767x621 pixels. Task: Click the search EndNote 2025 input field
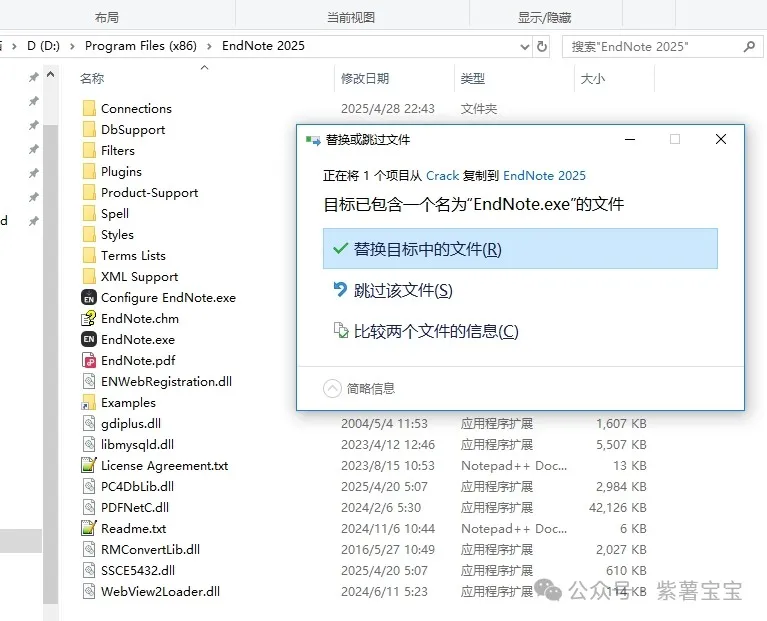[650, 46]
